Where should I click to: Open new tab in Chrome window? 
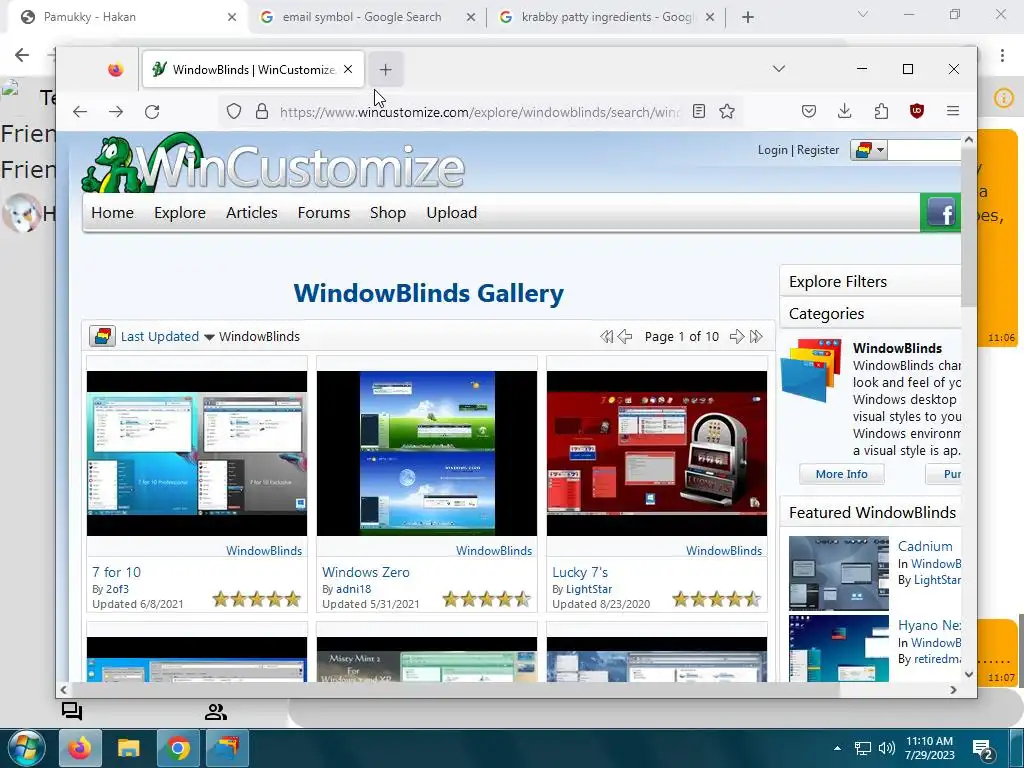point(748,17)
